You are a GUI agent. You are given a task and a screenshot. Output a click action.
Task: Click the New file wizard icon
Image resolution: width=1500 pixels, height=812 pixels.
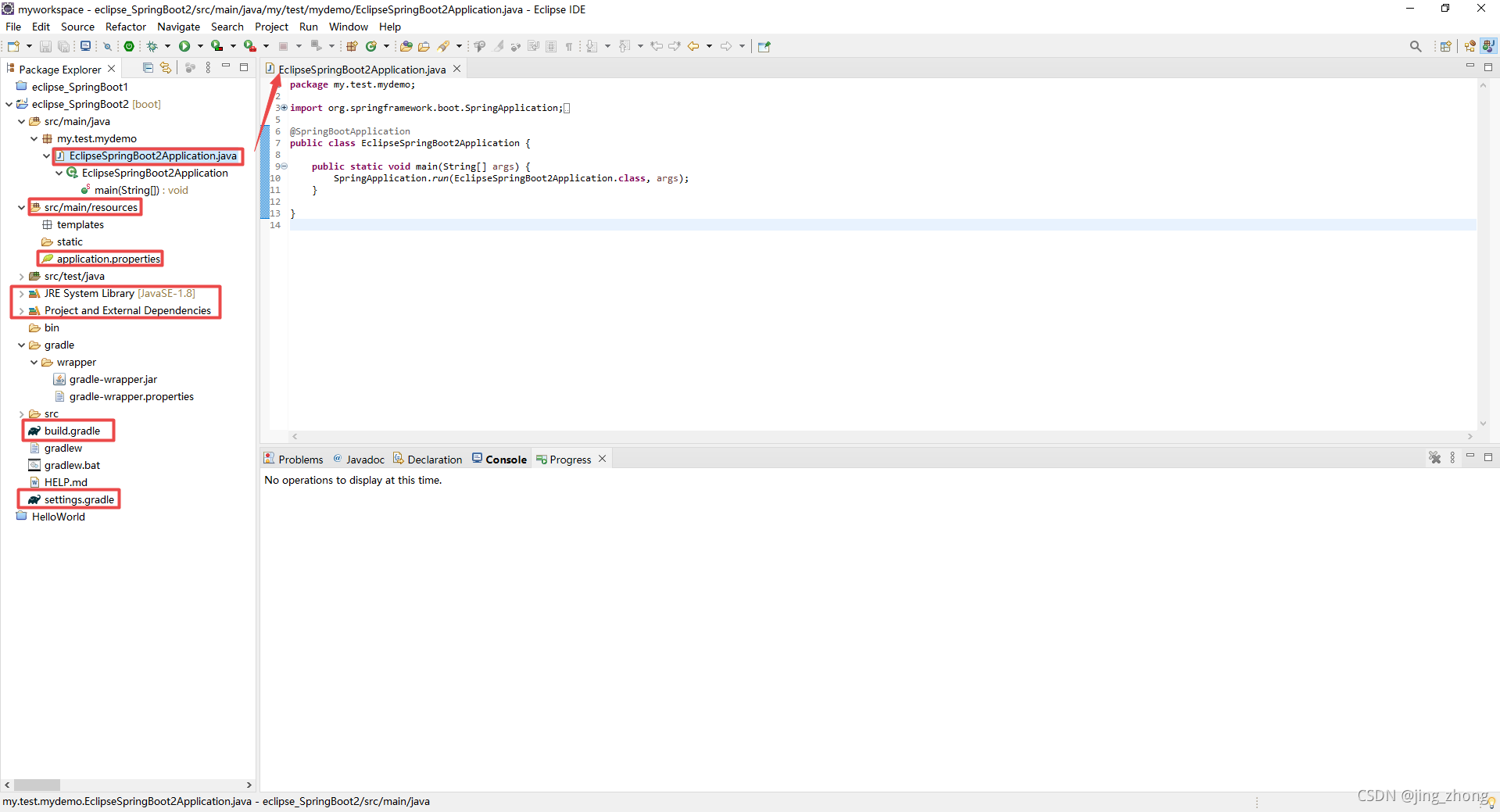(x=13, y=46)
